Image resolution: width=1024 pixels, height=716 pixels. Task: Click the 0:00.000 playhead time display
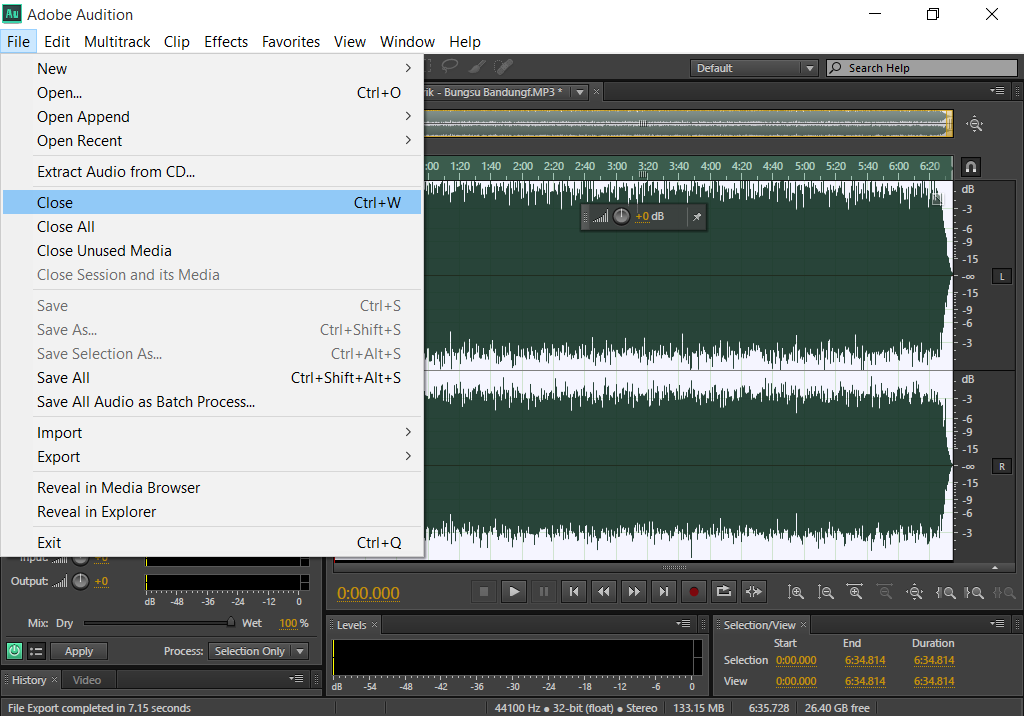368,593
